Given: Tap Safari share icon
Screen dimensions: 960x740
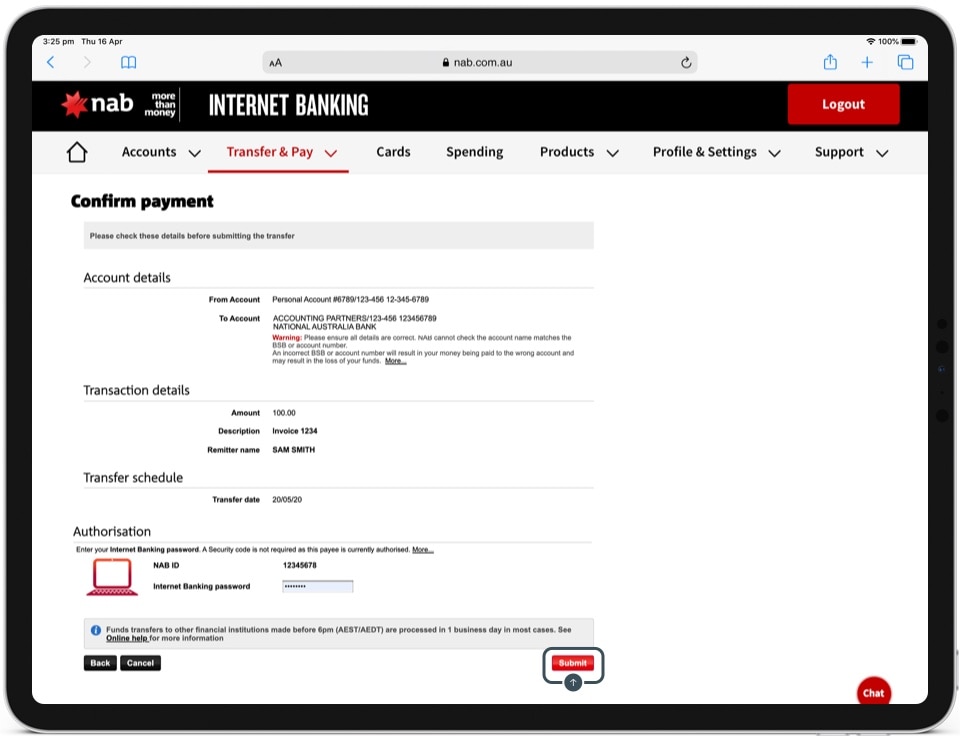Looking at the screenshot, I should 830,62.
